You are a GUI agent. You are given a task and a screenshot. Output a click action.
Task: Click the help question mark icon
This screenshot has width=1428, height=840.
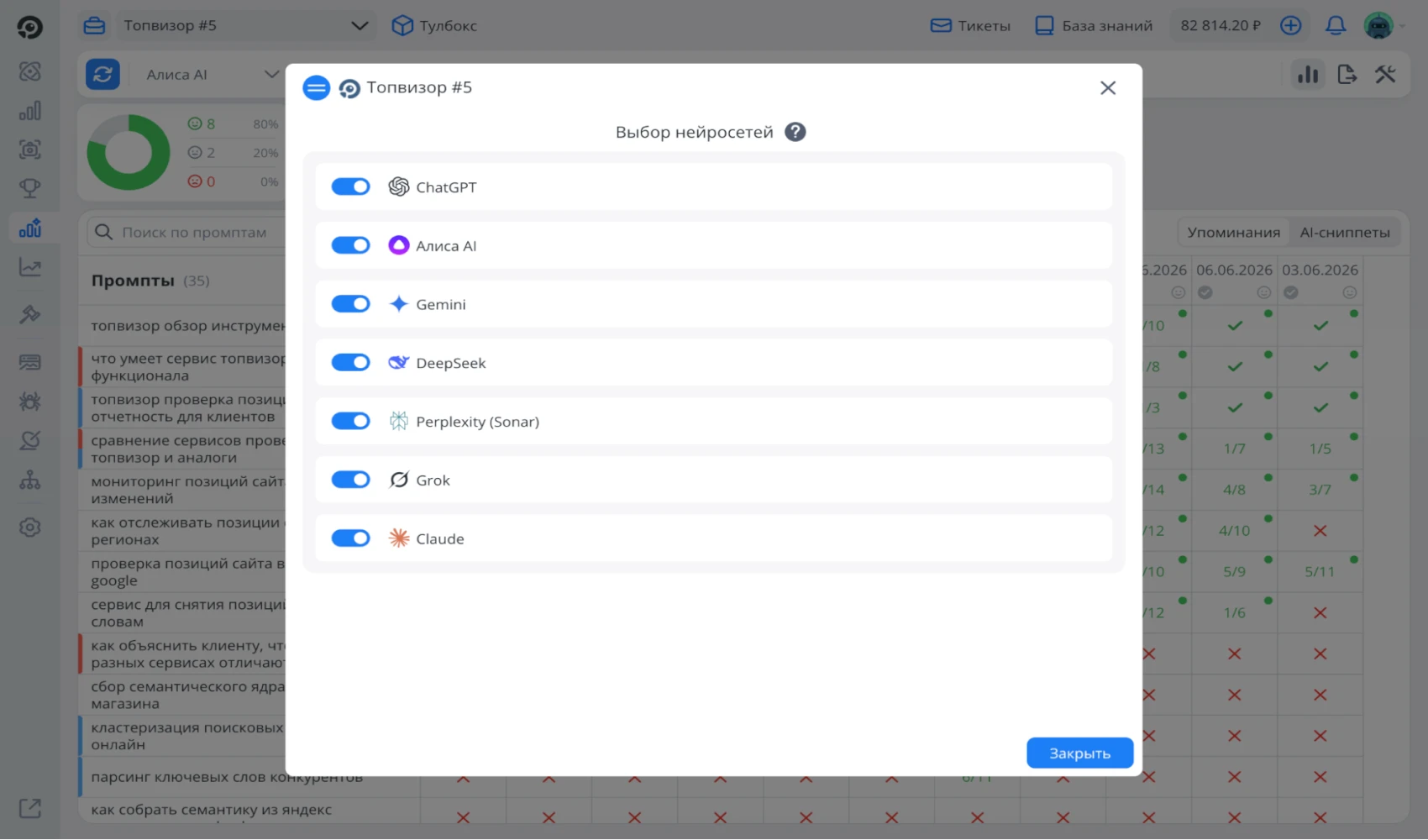pos(795,132)
